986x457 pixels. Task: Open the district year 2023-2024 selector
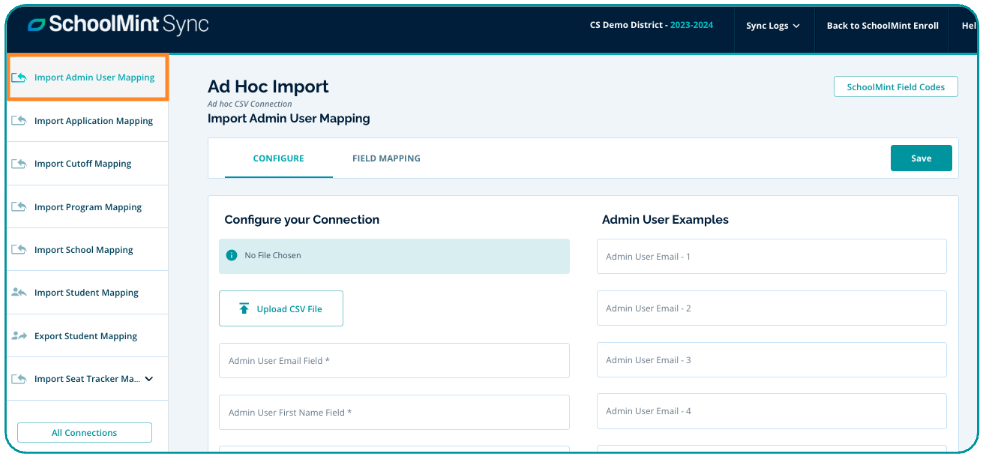(691, 26)
